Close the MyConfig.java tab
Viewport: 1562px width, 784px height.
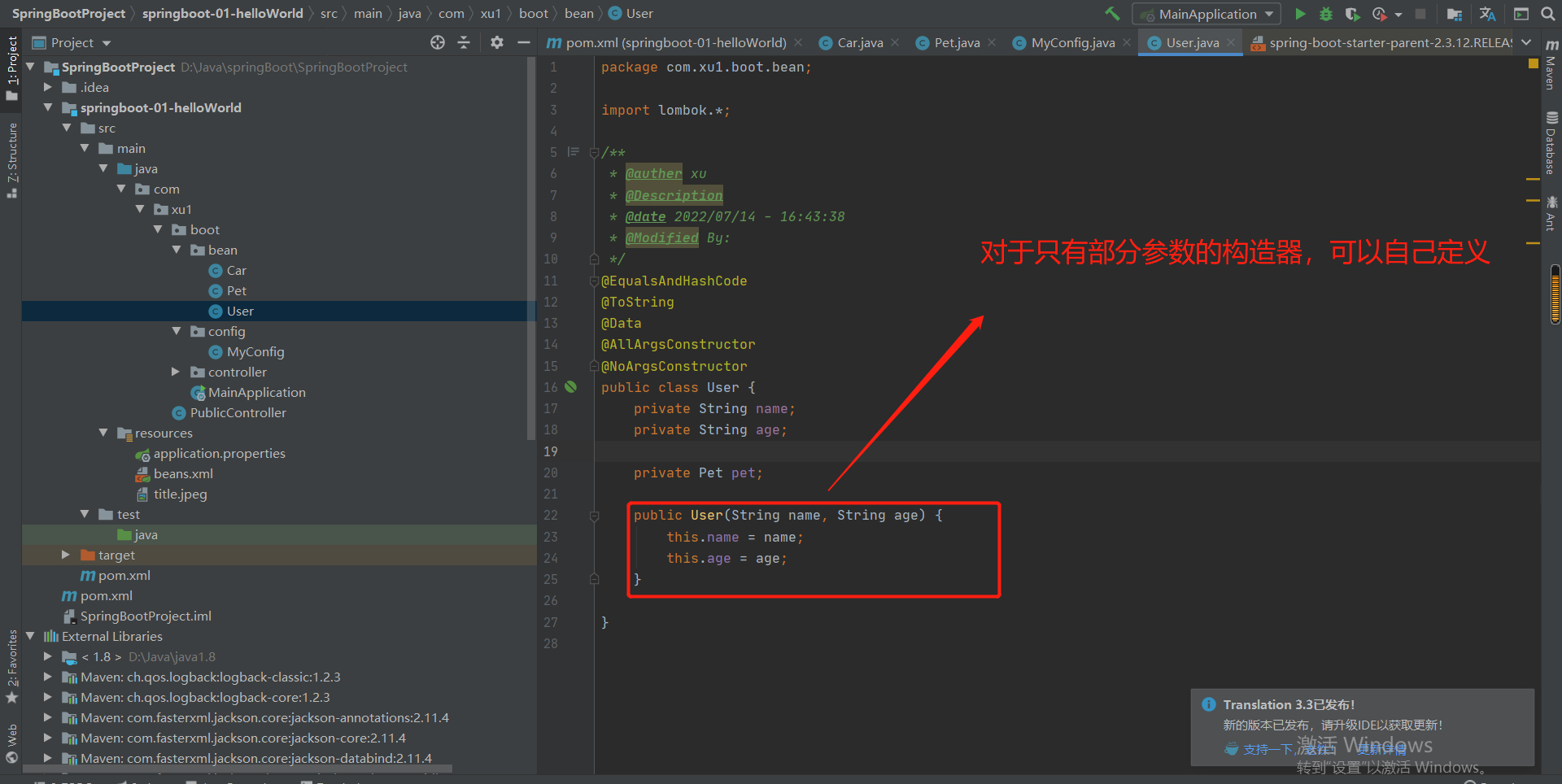coord(1127,42)
